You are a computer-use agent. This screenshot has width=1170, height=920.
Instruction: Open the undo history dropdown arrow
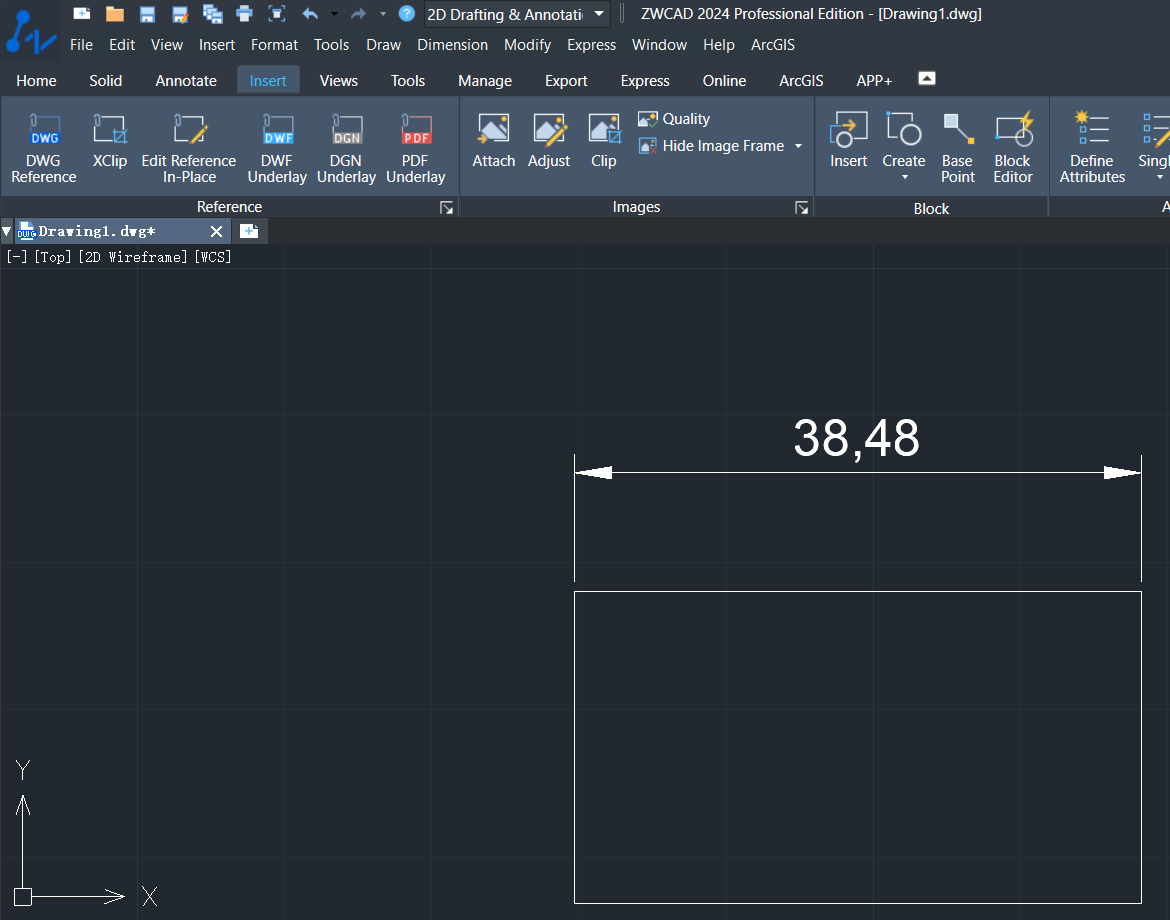334,13
